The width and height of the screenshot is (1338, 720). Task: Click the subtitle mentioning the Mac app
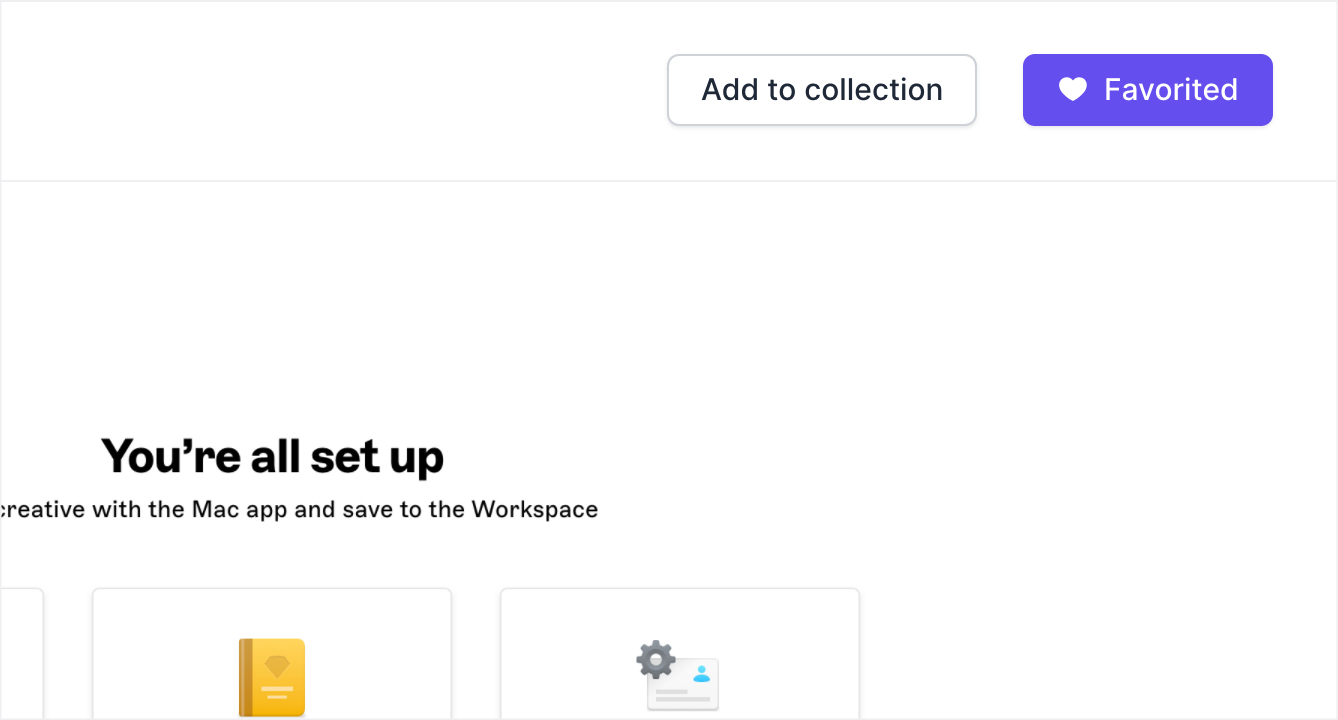[x=299, y=509]
